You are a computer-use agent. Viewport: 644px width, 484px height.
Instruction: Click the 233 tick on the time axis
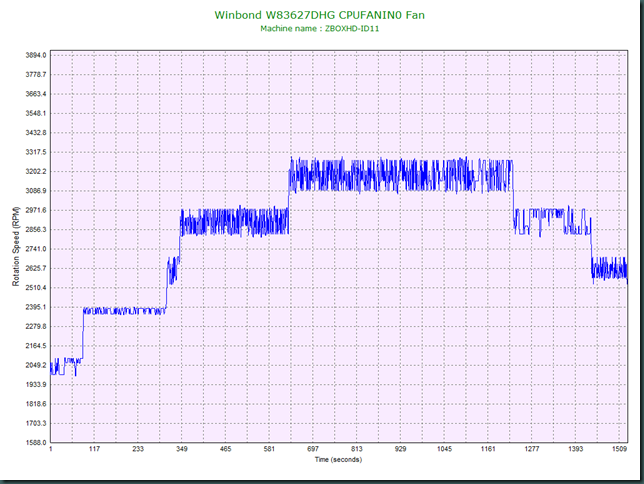pos(138,449)
